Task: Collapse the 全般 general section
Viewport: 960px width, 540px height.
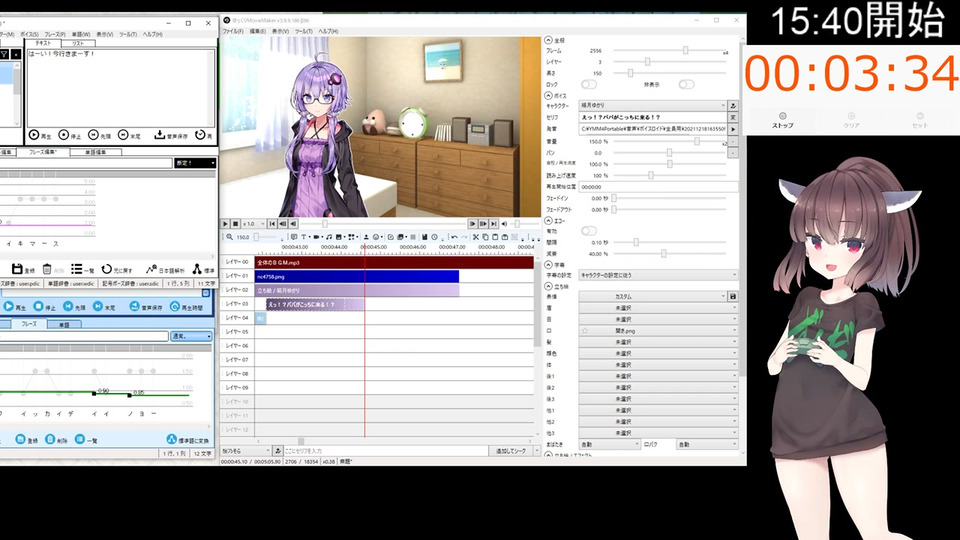Action: coord(548,40)
